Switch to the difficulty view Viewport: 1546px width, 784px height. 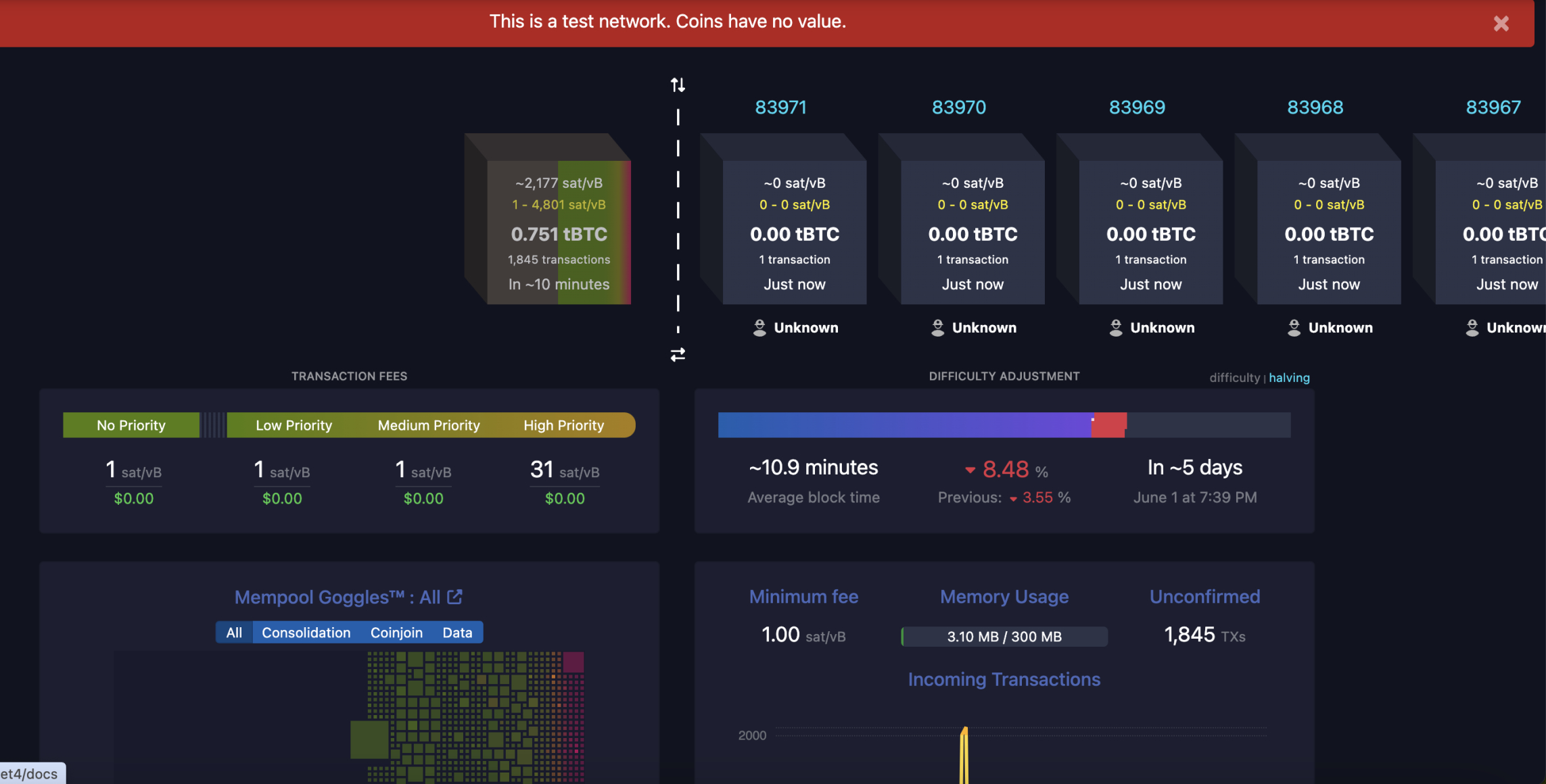coord(1234,378)
